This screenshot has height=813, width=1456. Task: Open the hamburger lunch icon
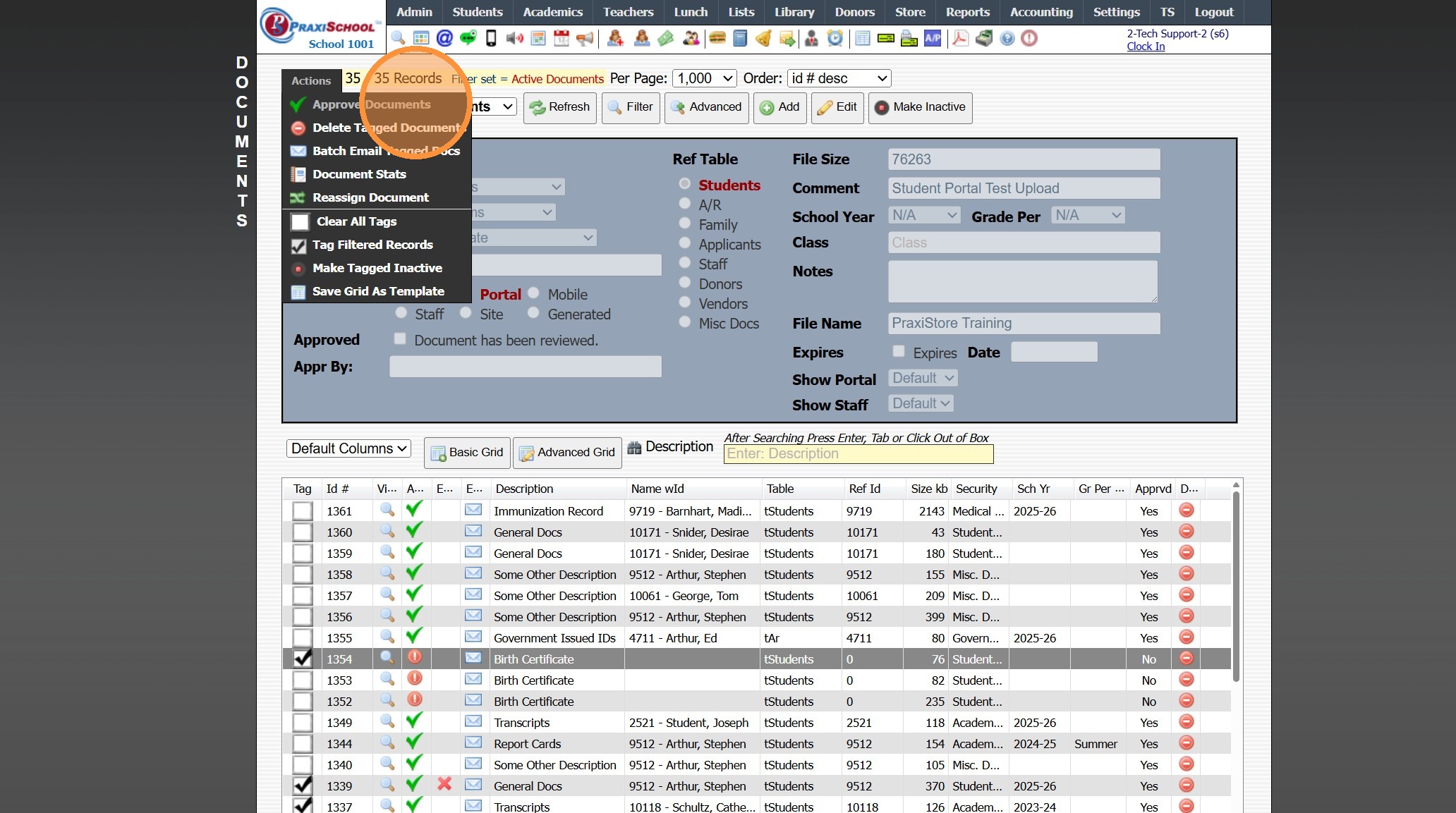coord(717,38)
